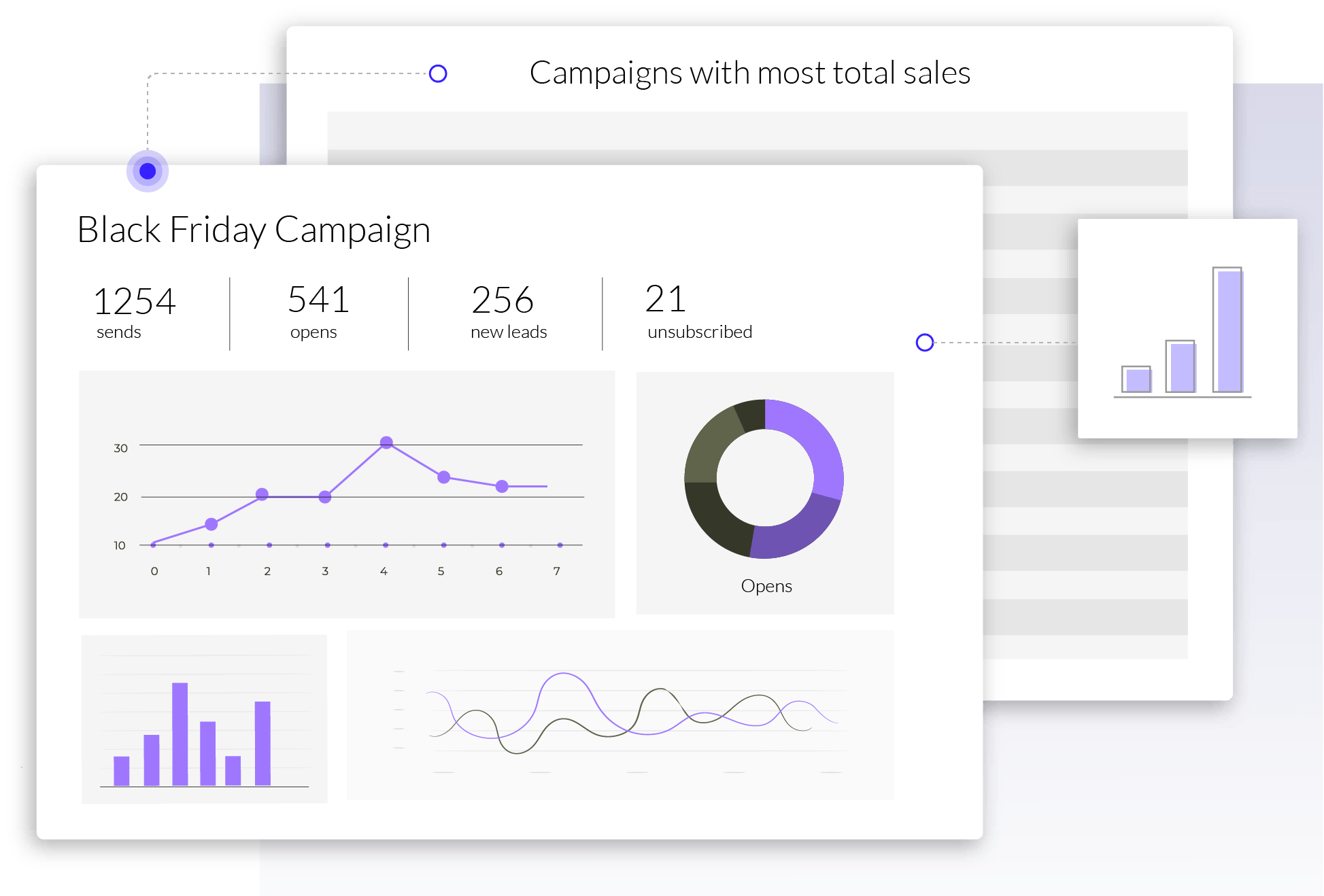Viewport: 1324px width, 896px height.
Task: Click the dark purple donut segment
Action: point(797,534)
